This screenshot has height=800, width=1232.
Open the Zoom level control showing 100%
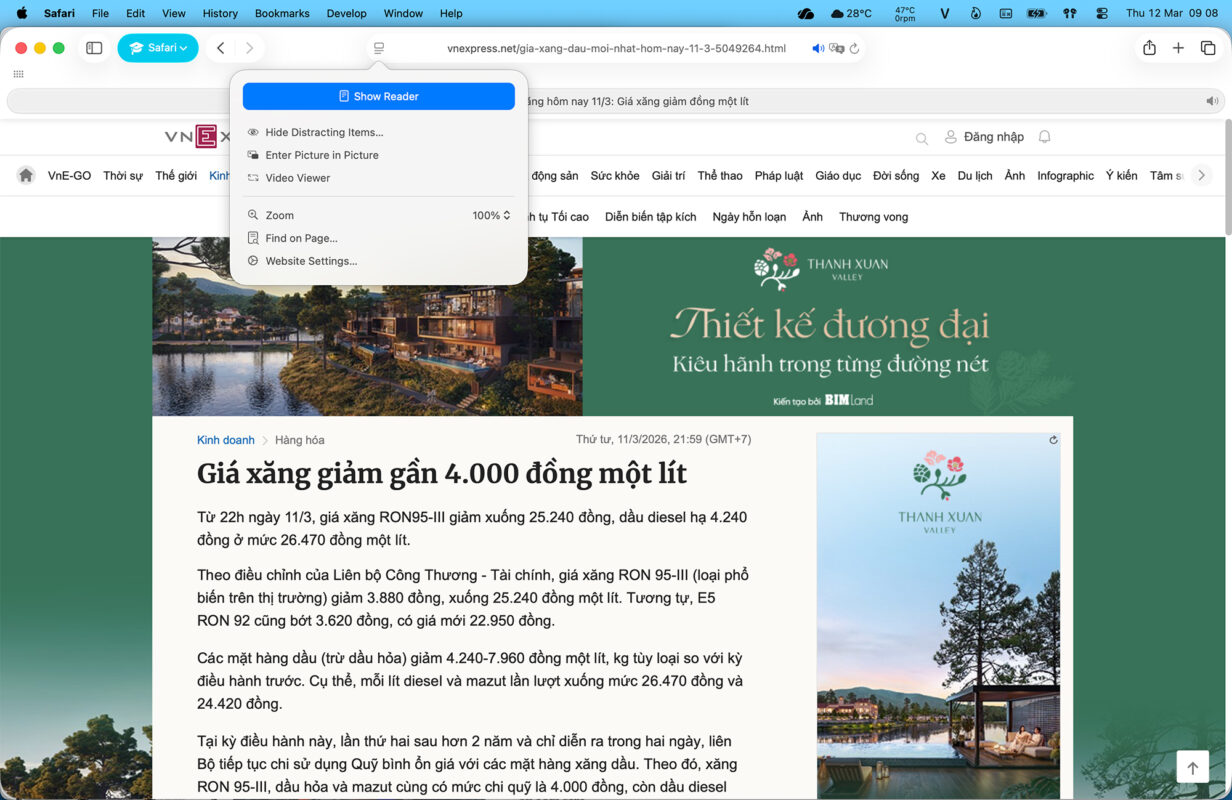coord(491,214)
